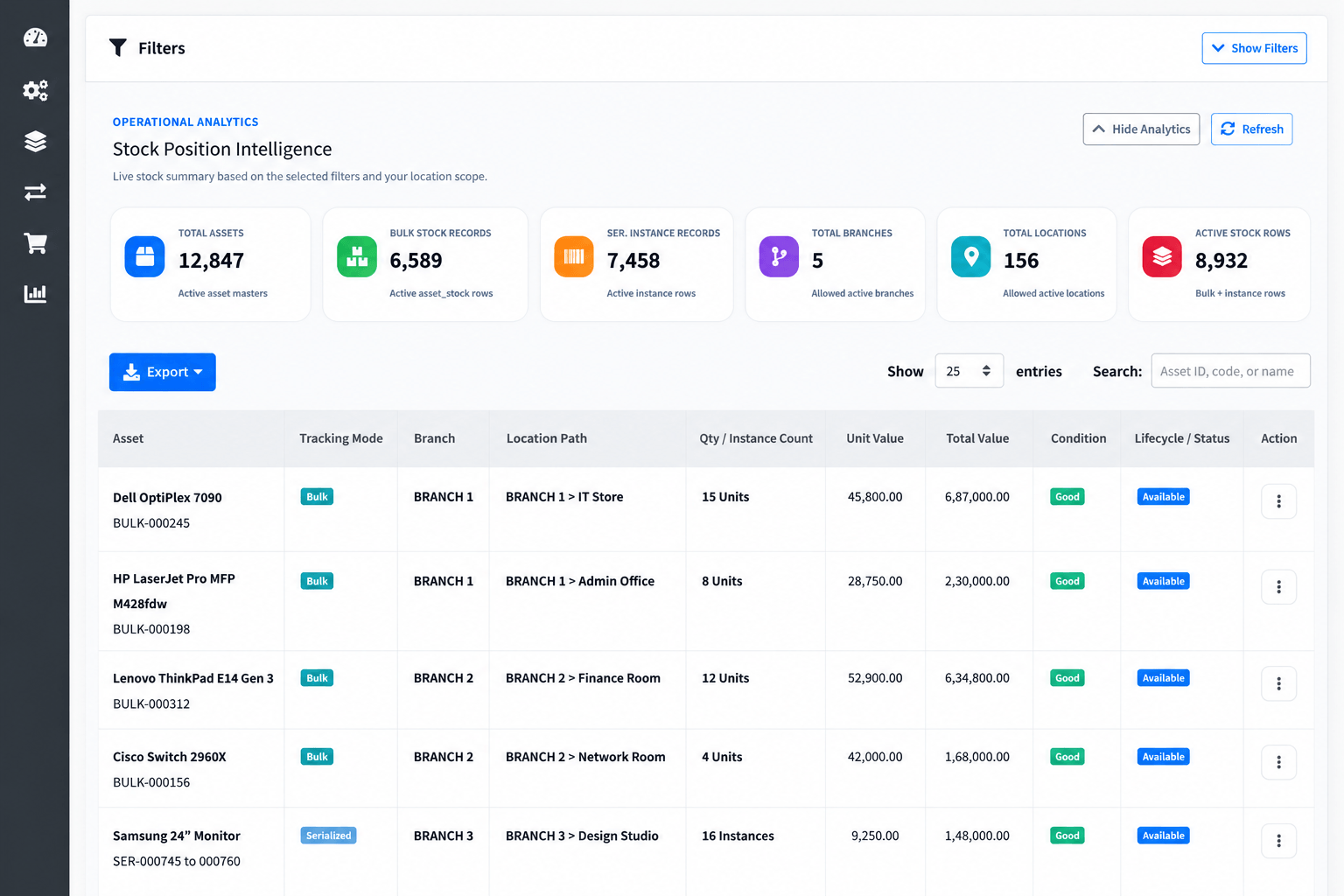
Task: Click asset code BULK-000245
Action: (151, 523)
